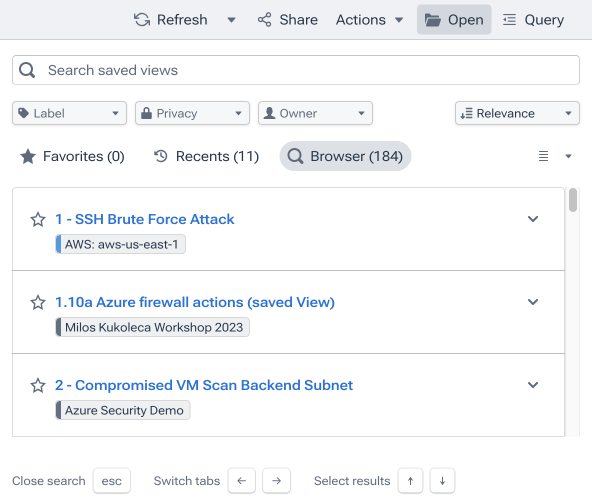Favorite the SSH Brute Force Attack view
The image size is (592, 504).
[38, 219]
